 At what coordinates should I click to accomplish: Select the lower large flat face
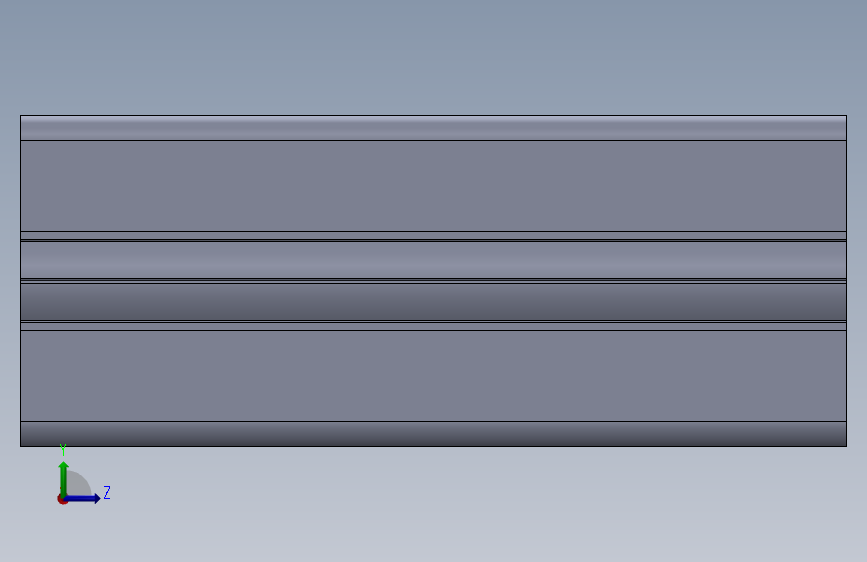[434, 376]
